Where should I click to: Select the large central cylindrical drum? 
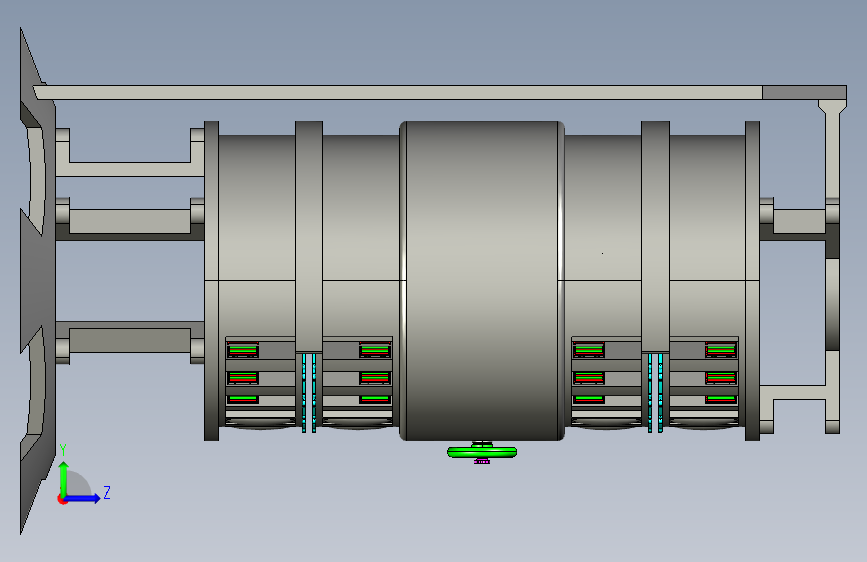click(x=482, y=281)
